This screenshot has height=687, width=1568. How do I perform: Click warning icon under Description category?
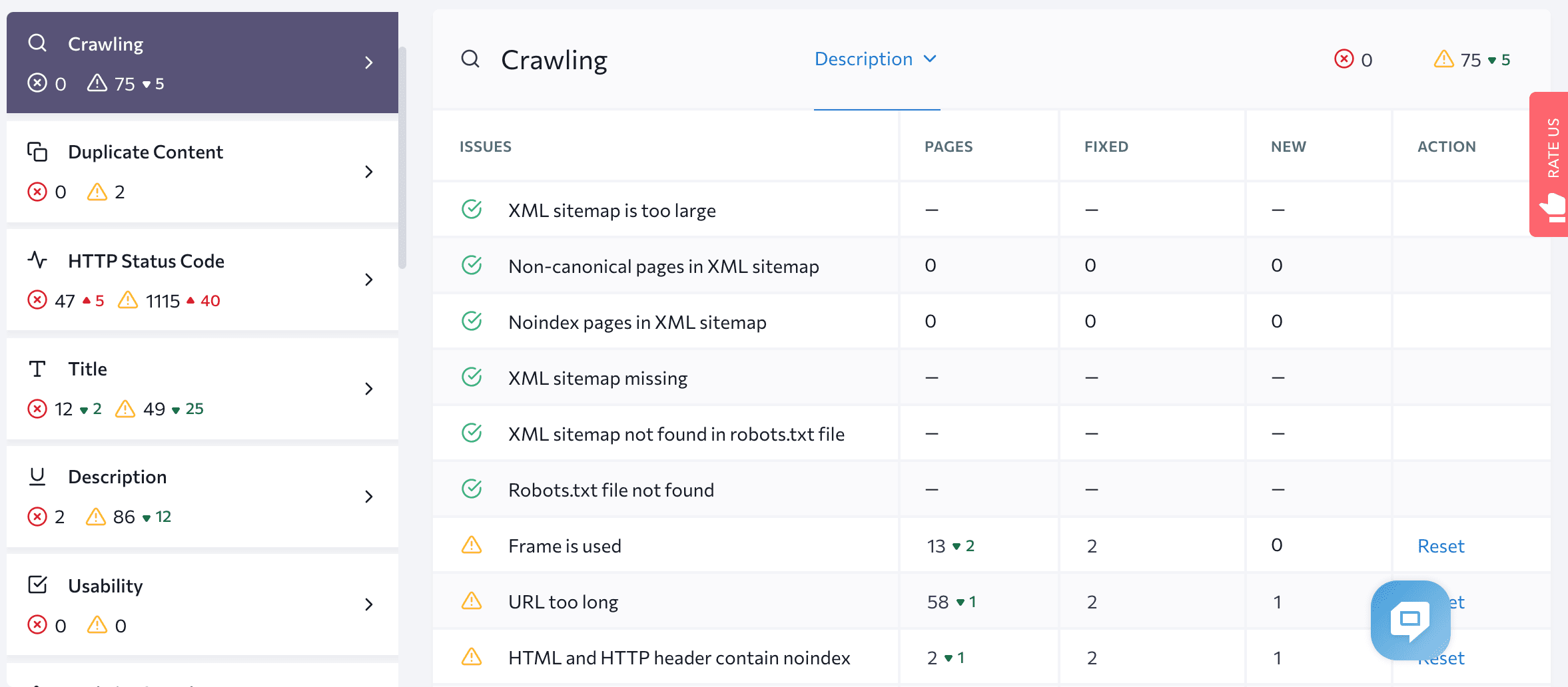click(x=96, y=516)
